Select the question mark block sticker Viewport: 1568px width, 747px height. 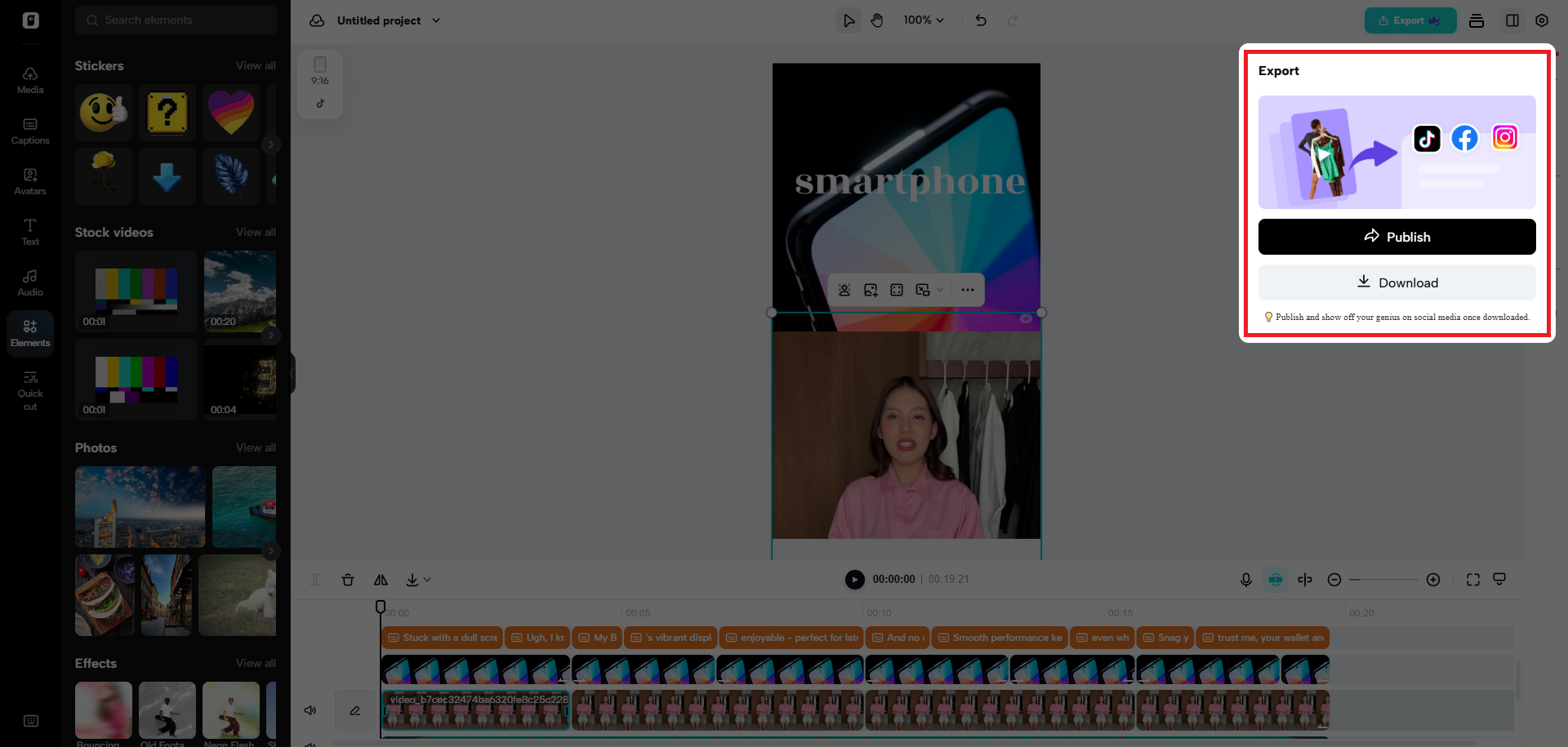click(x=167, y=113)
